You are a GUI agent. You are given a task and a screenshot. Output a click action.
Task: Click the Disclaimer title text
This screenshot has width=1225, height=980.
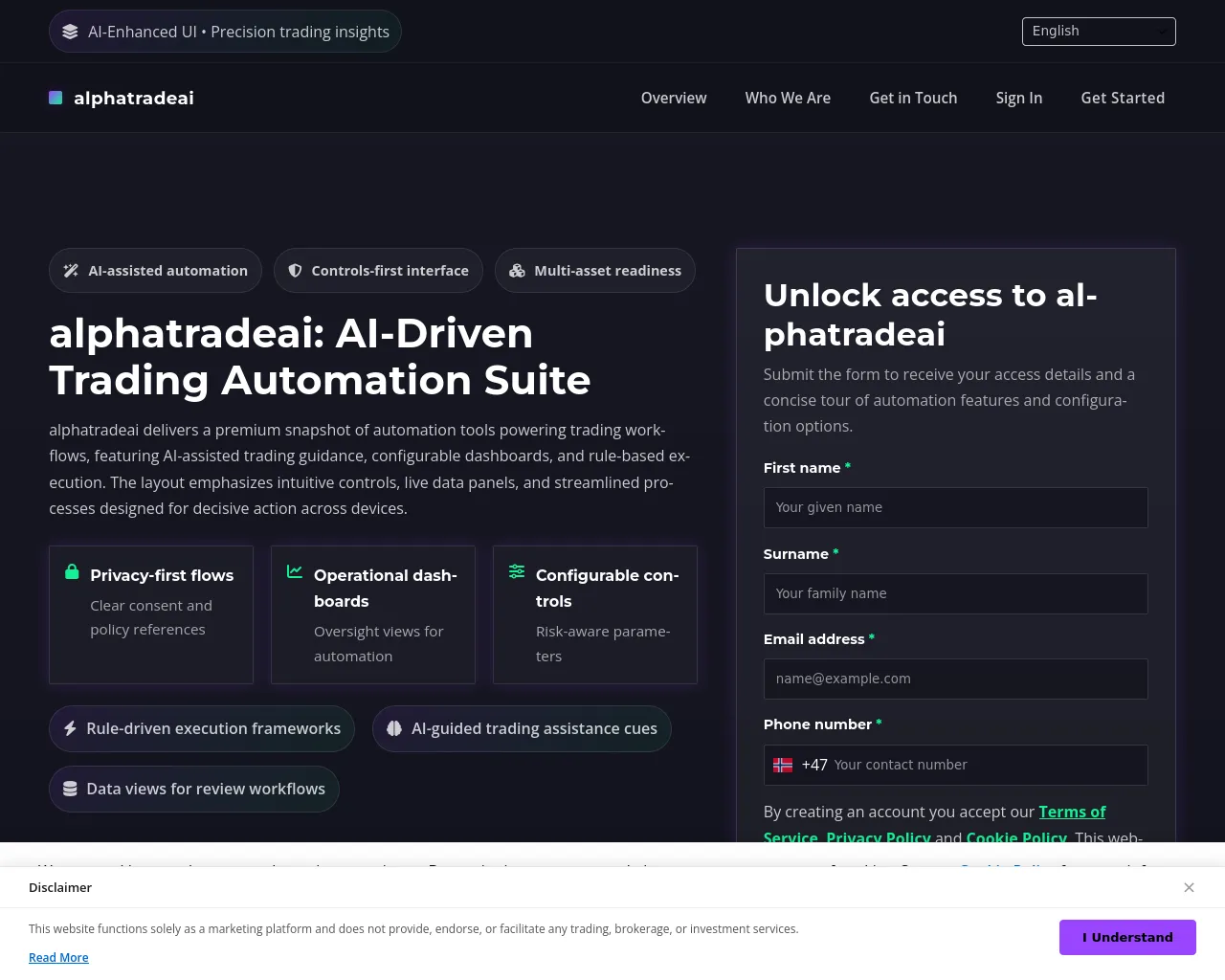click(60, 887)
